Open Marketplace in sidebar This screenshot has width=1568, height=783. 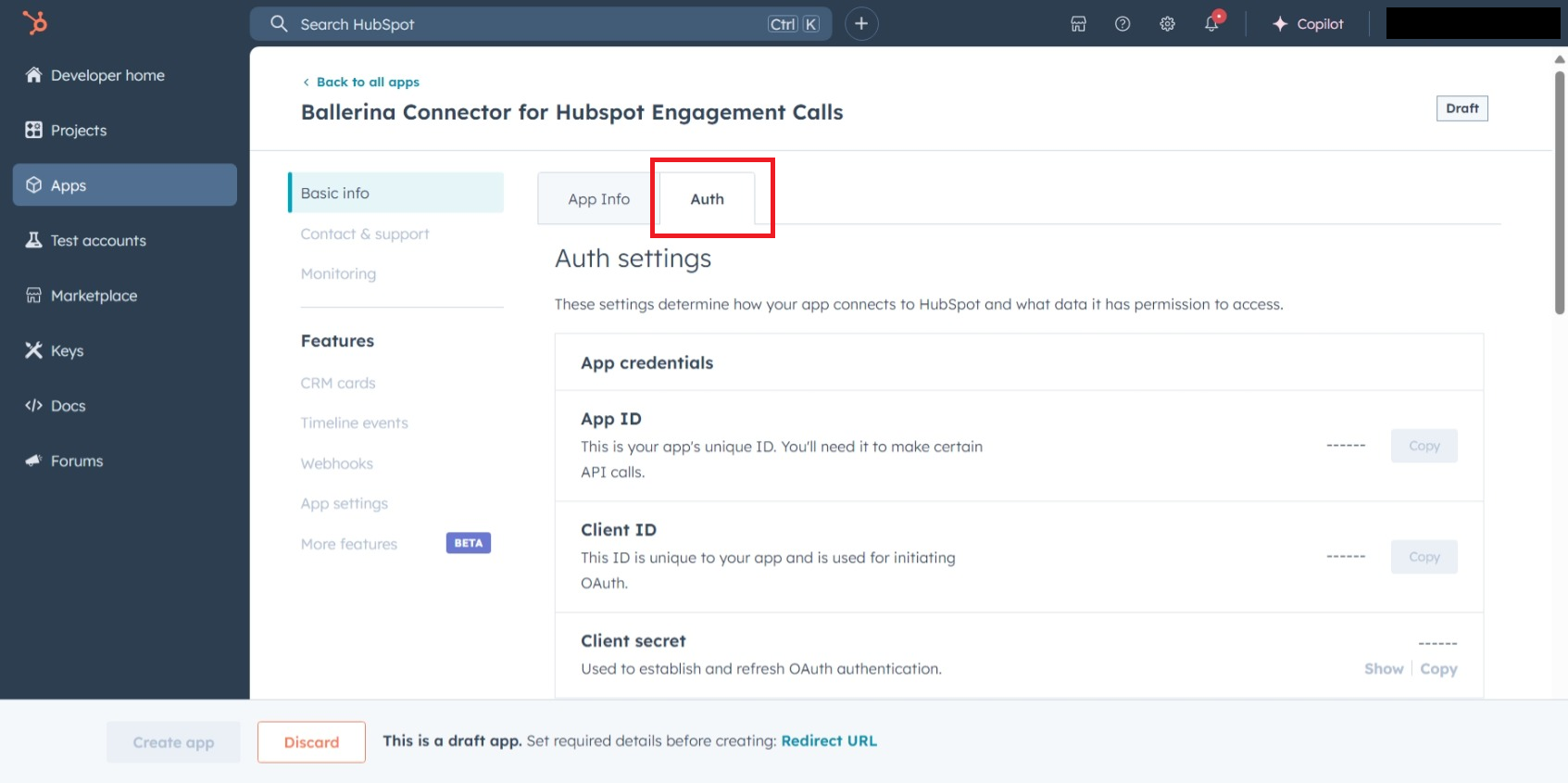(x=125, y=296)
